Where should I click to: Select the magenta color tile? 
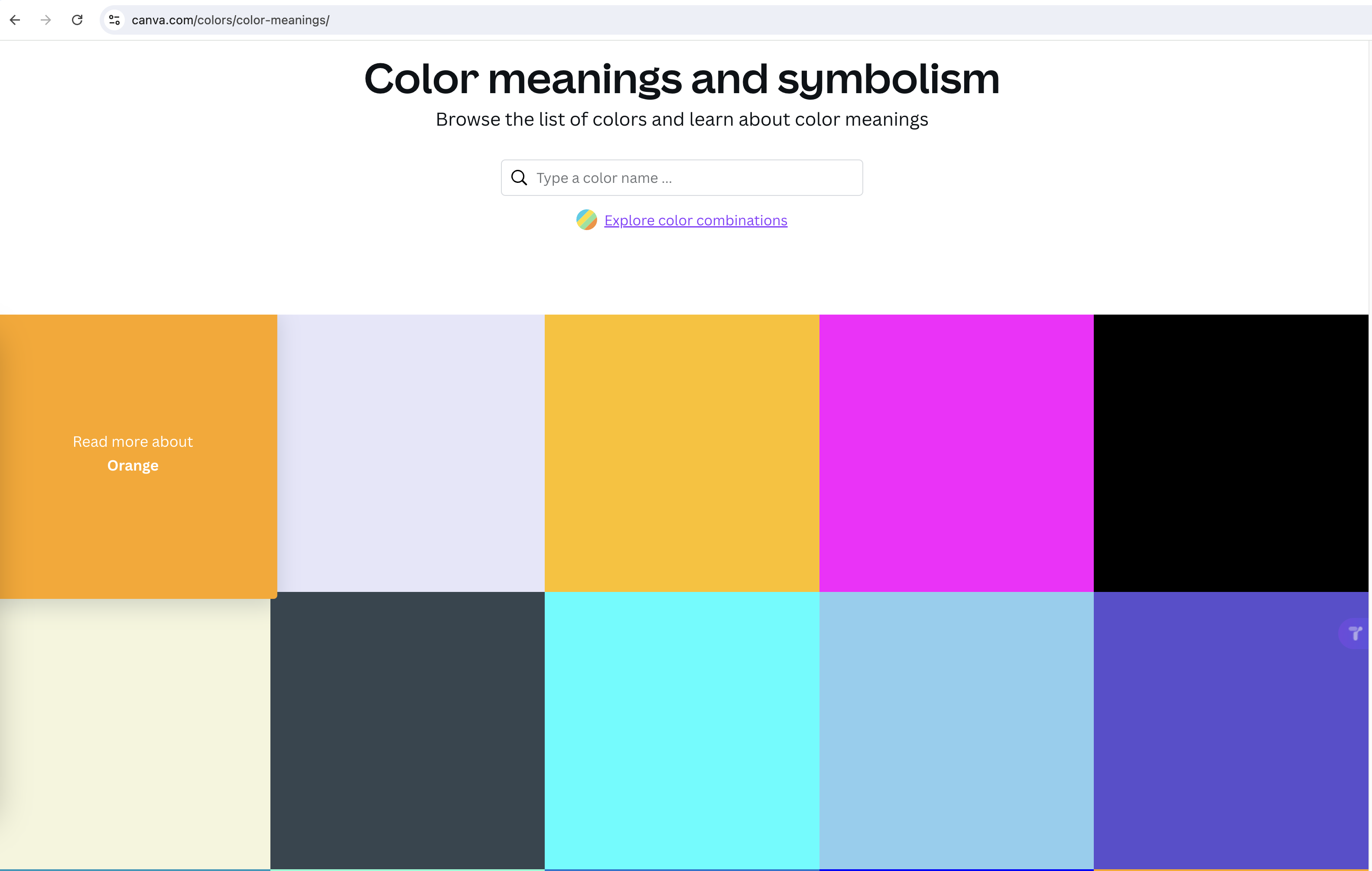tap(957, 453)
